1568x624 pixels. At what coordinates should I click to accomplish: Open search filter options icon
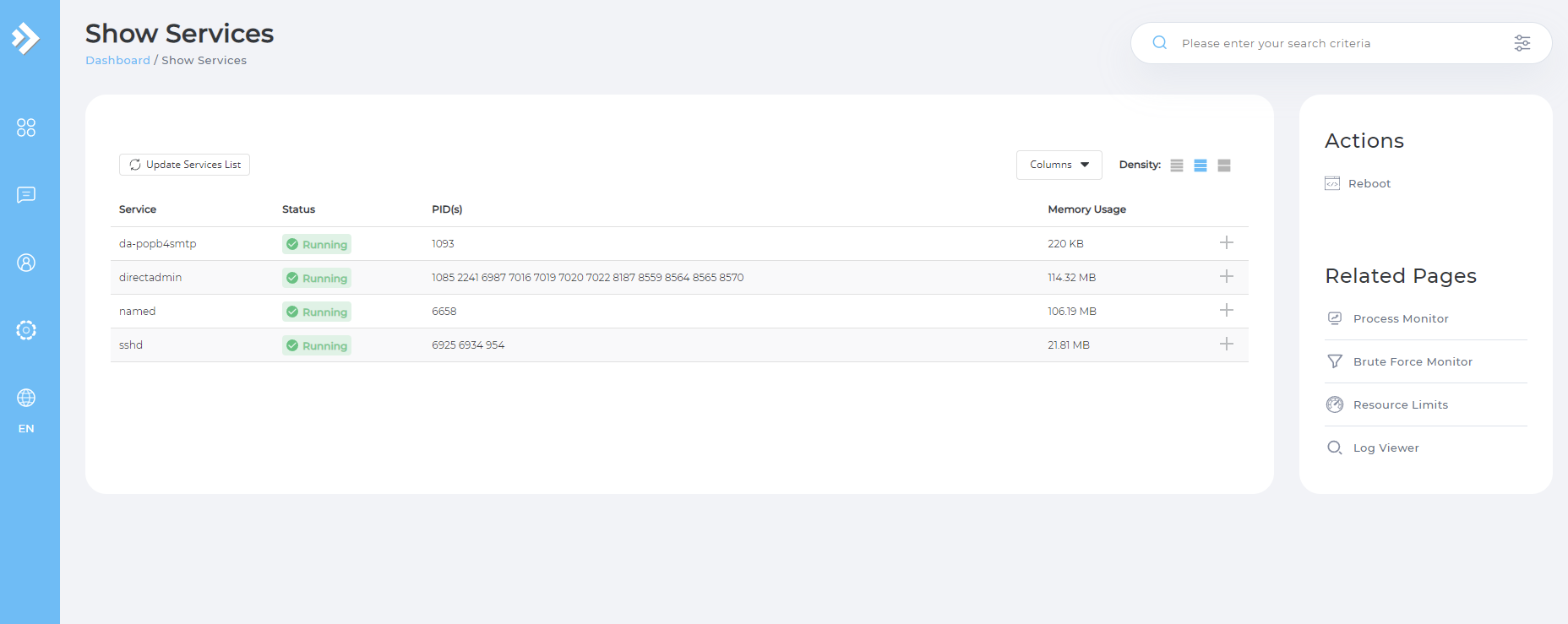(1522, 43)
